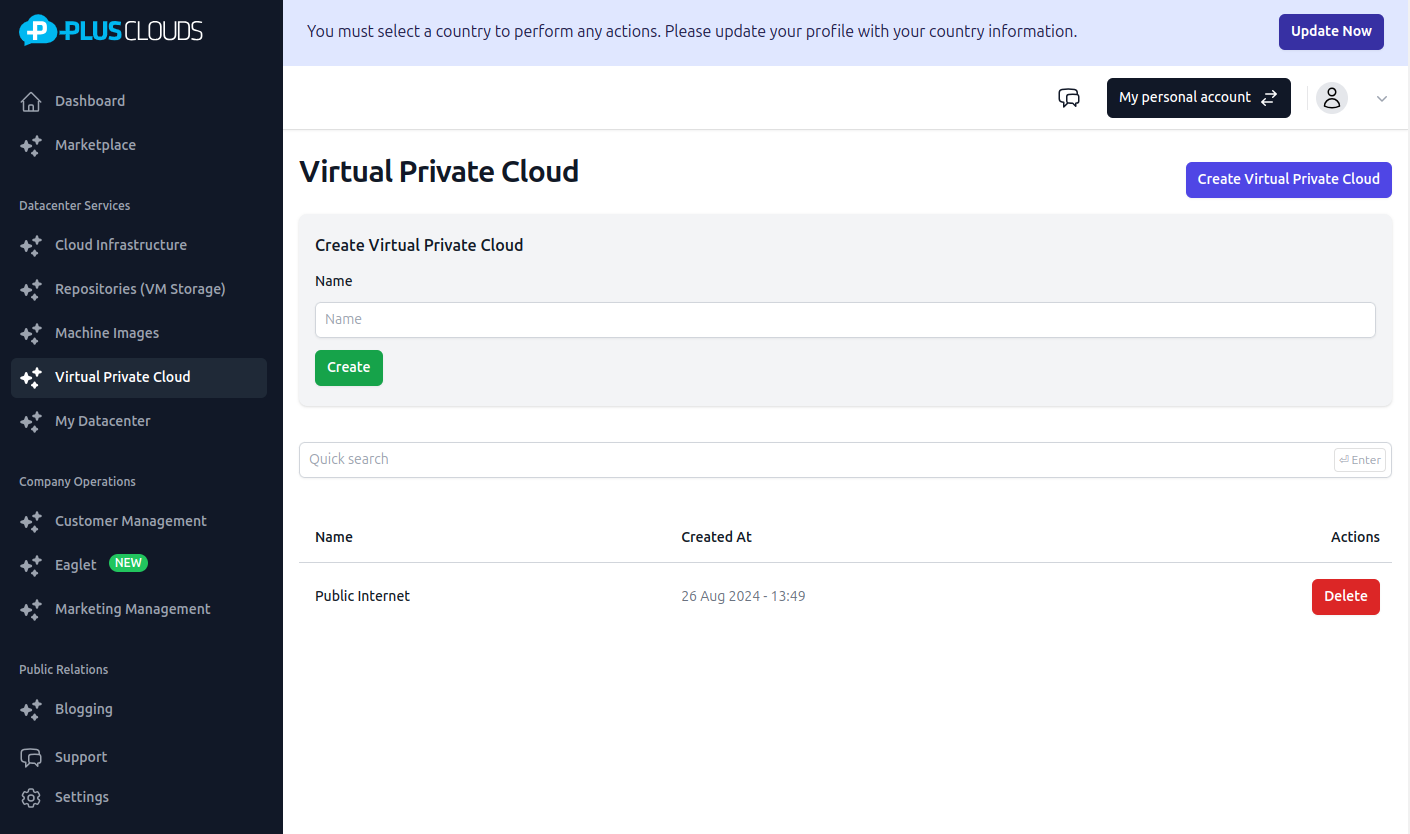The width and height of the screenshot is (1410, 834).
Task: Click the sparkle icon beside Eaglet
Action: pyautogui.click(x=31, y=565)
